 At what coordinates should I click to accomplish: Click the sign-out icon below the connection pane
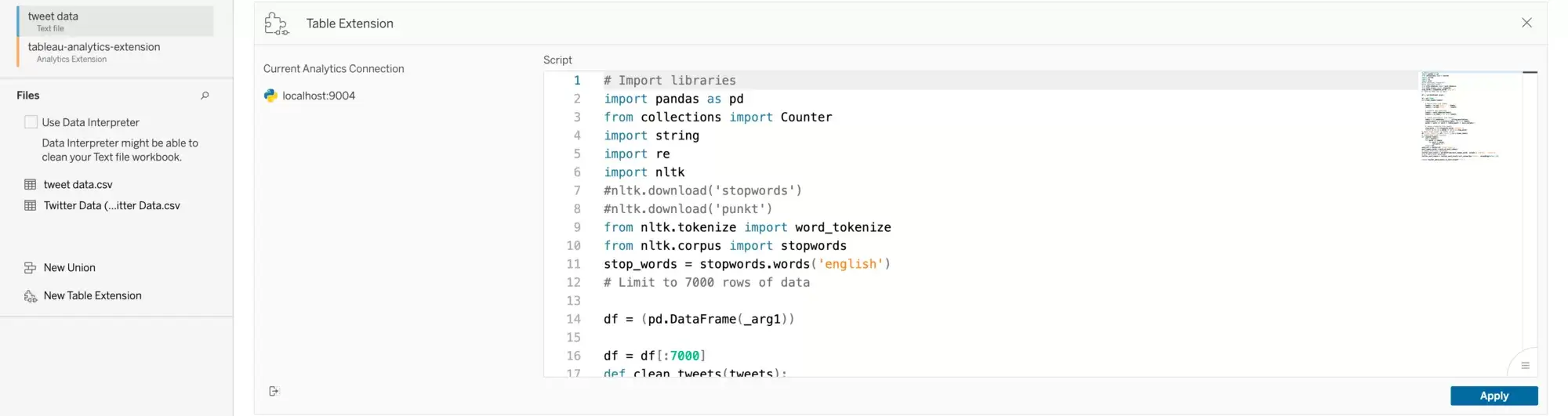(x=274, y=391)
